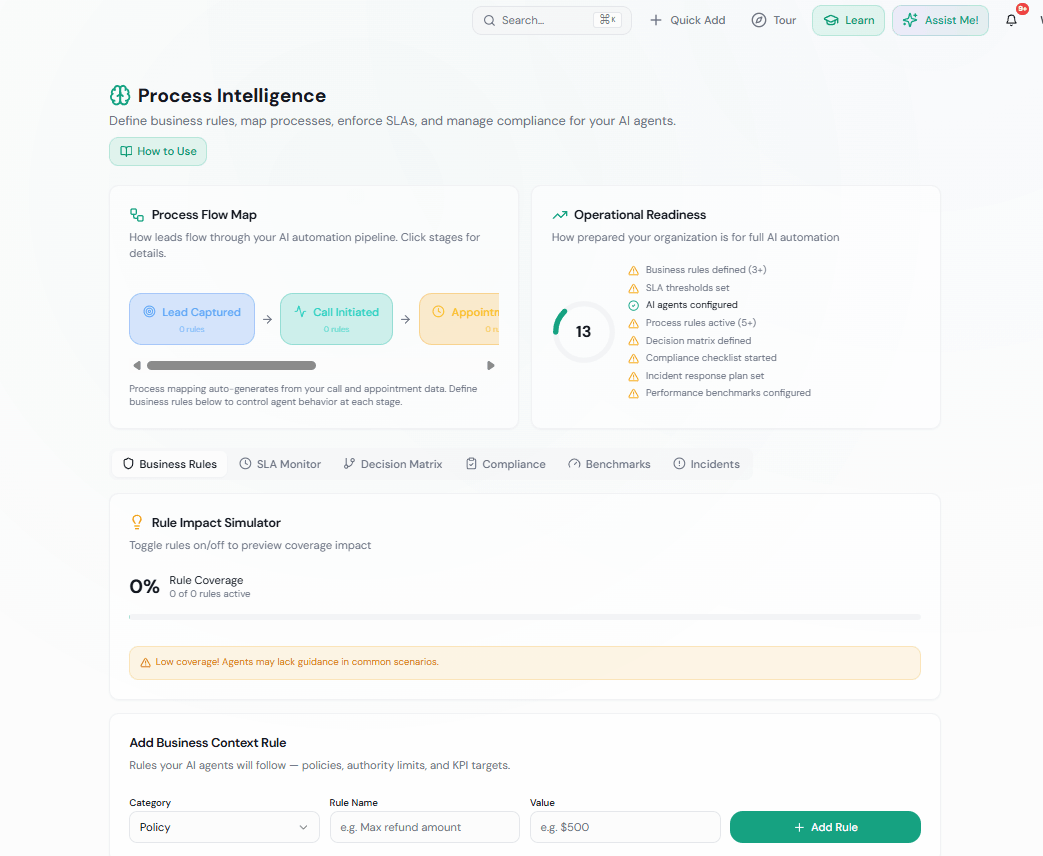Click the Rule Name input field
The height and width of the screenshot is (856, 1043).
click(424, 827)
